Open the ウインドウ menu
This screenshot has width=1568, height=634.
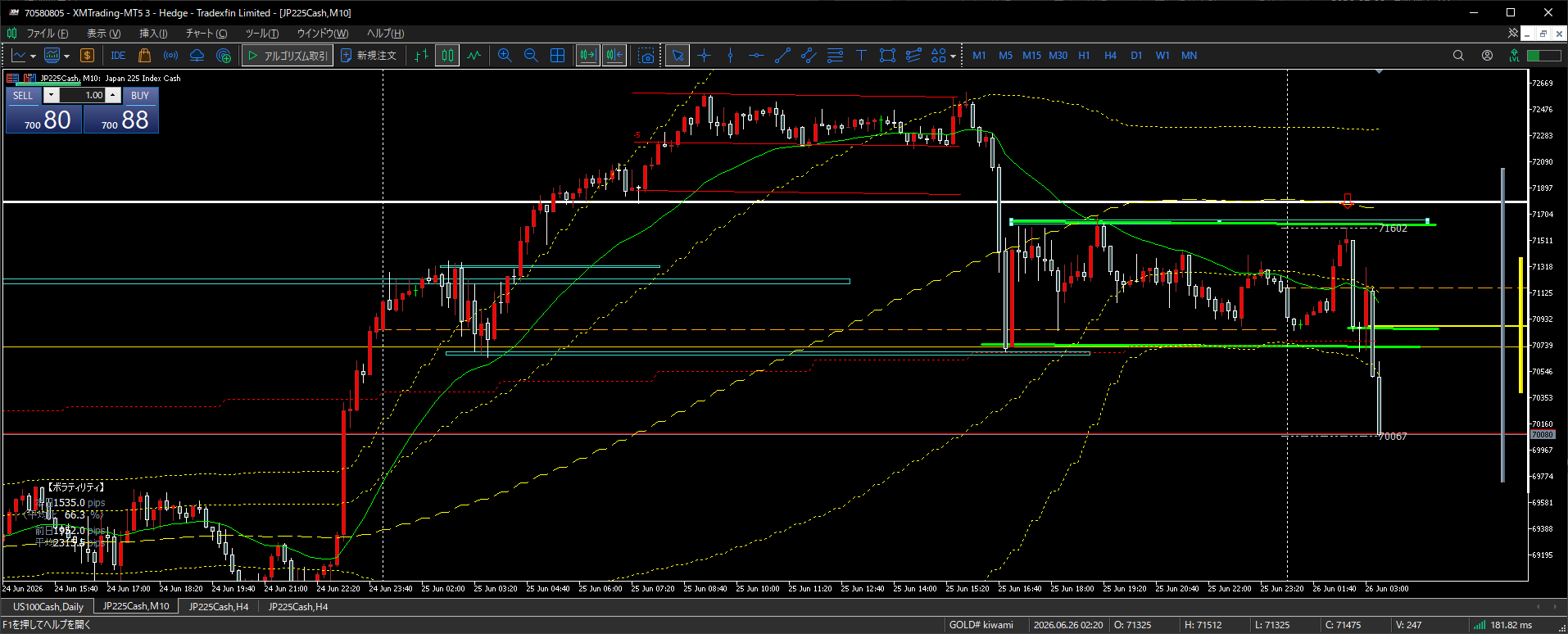pyautogui.click(x=322, y=34)
